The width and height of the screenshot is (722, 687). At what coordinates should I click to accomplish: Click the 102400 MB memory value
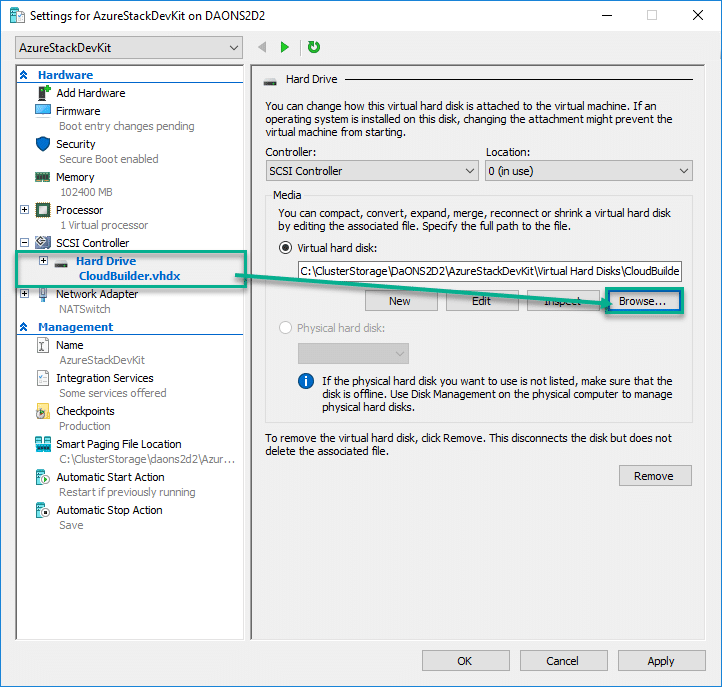(x=86, y=192)
